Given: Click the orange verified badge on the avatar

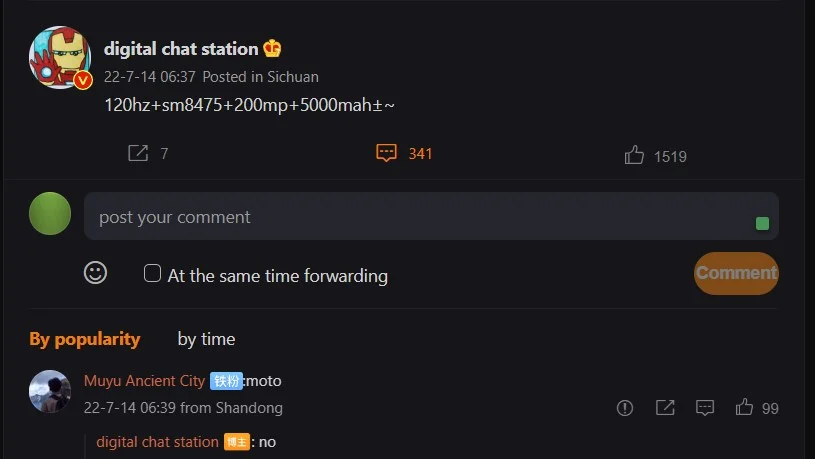Looking at the screenshot, I should tap(83, 80).
